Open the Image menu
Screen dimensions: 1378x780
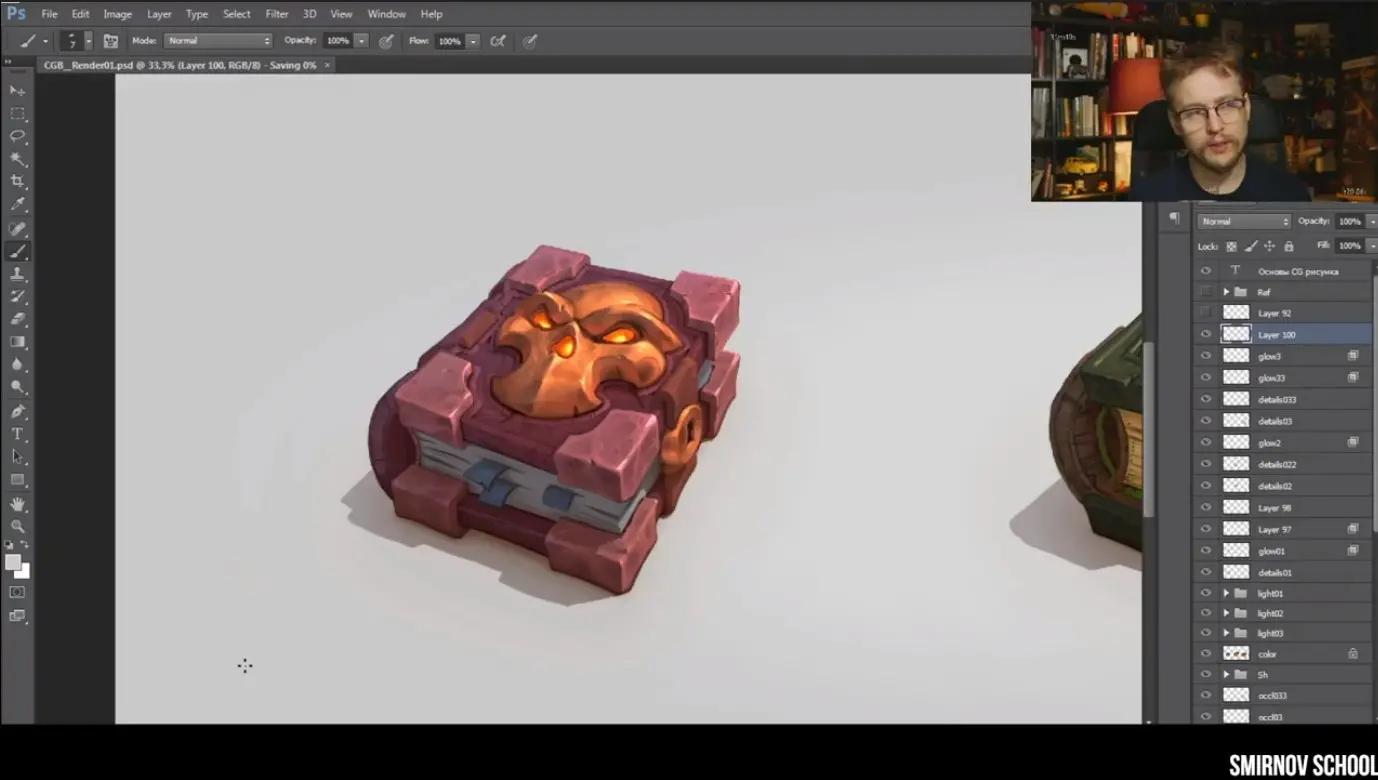pos(117,14)
